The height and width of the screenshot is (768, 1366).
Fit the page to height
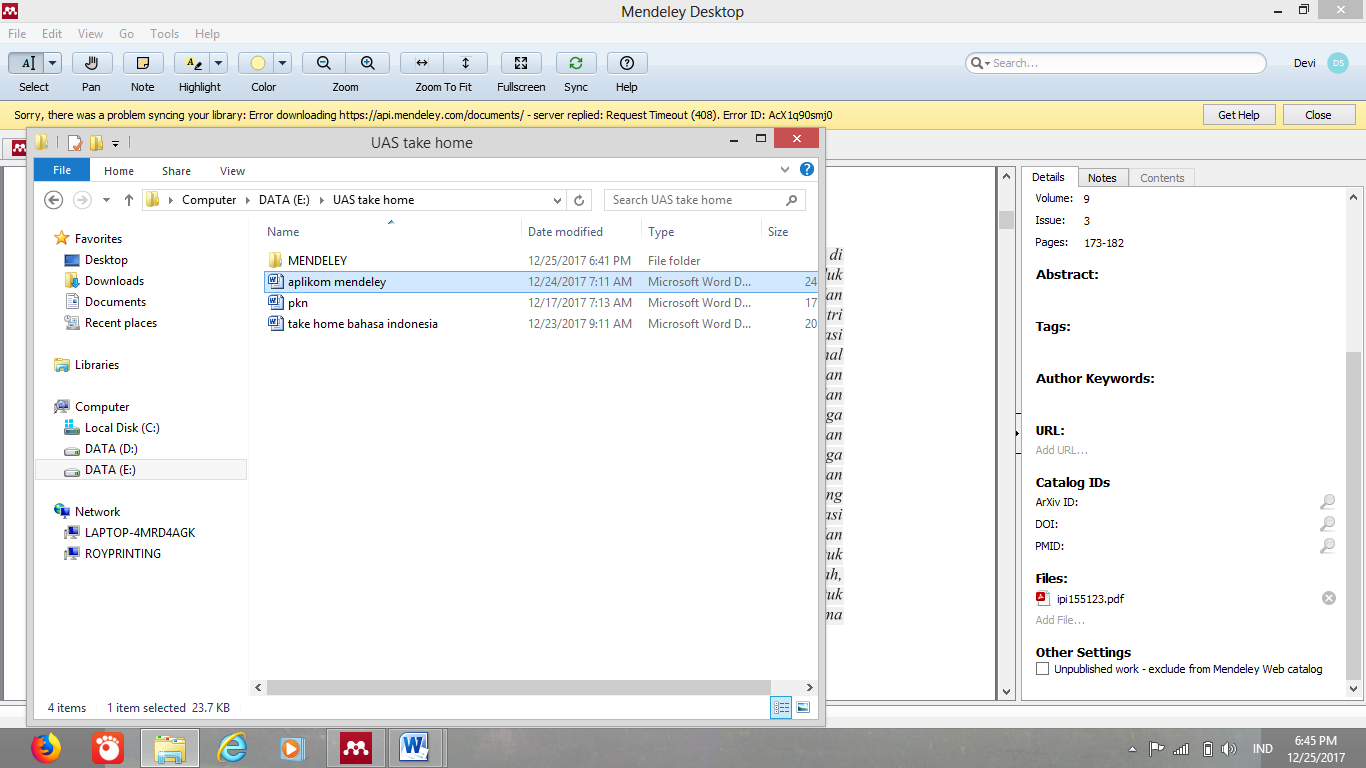pyautogui.click(x=466, y=63)
